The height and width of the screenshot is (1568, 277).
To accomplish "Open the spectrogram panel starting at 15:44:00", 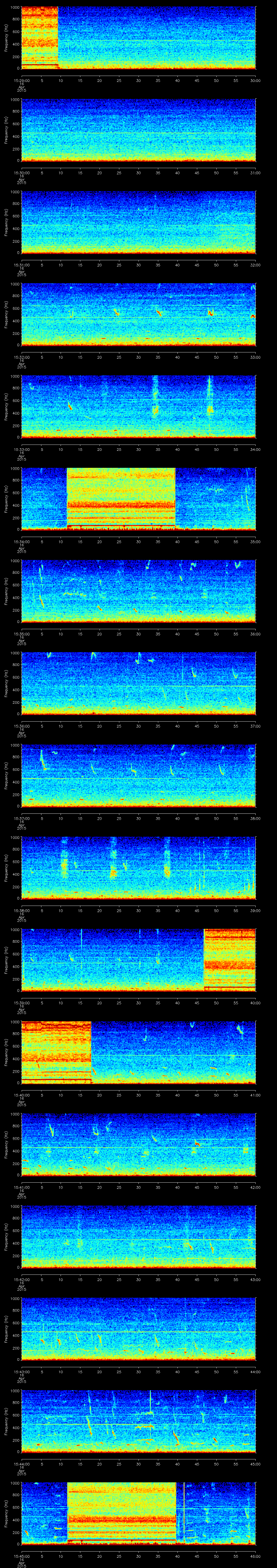I will coord(138,1421).
